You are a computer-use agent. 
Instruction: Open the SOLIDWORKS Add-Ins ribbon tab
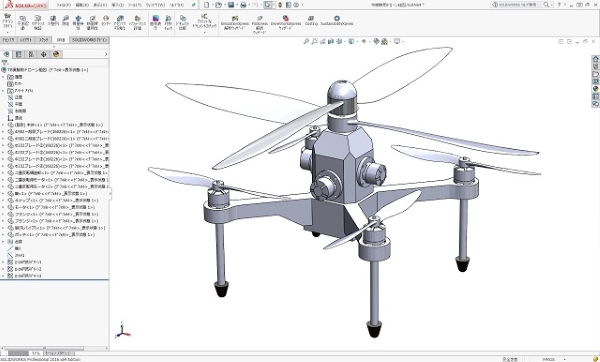90,40
